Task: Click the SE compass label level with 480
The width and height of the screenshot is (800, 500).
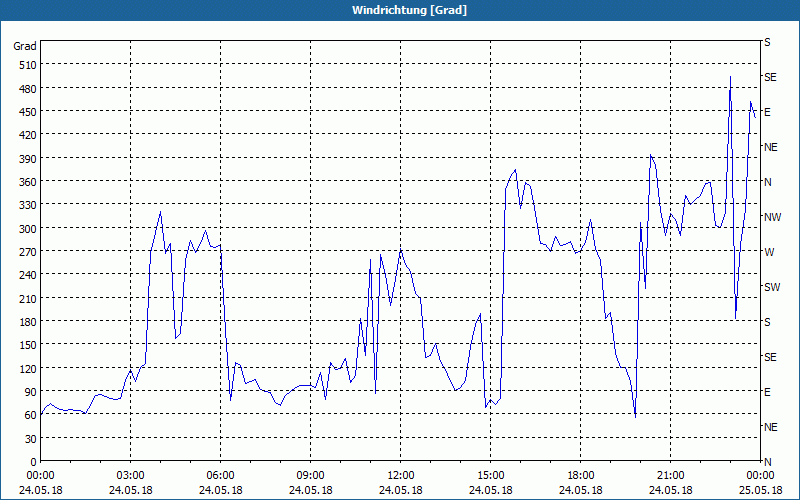Action: click(x=770, y=77)
